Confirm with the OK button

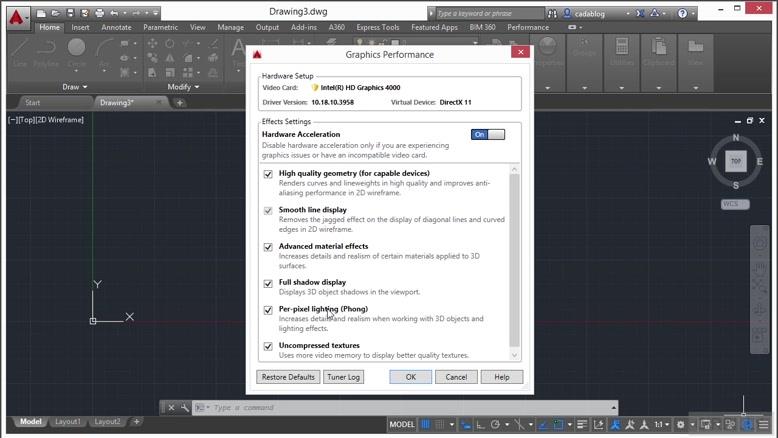(x=410, y=377)
